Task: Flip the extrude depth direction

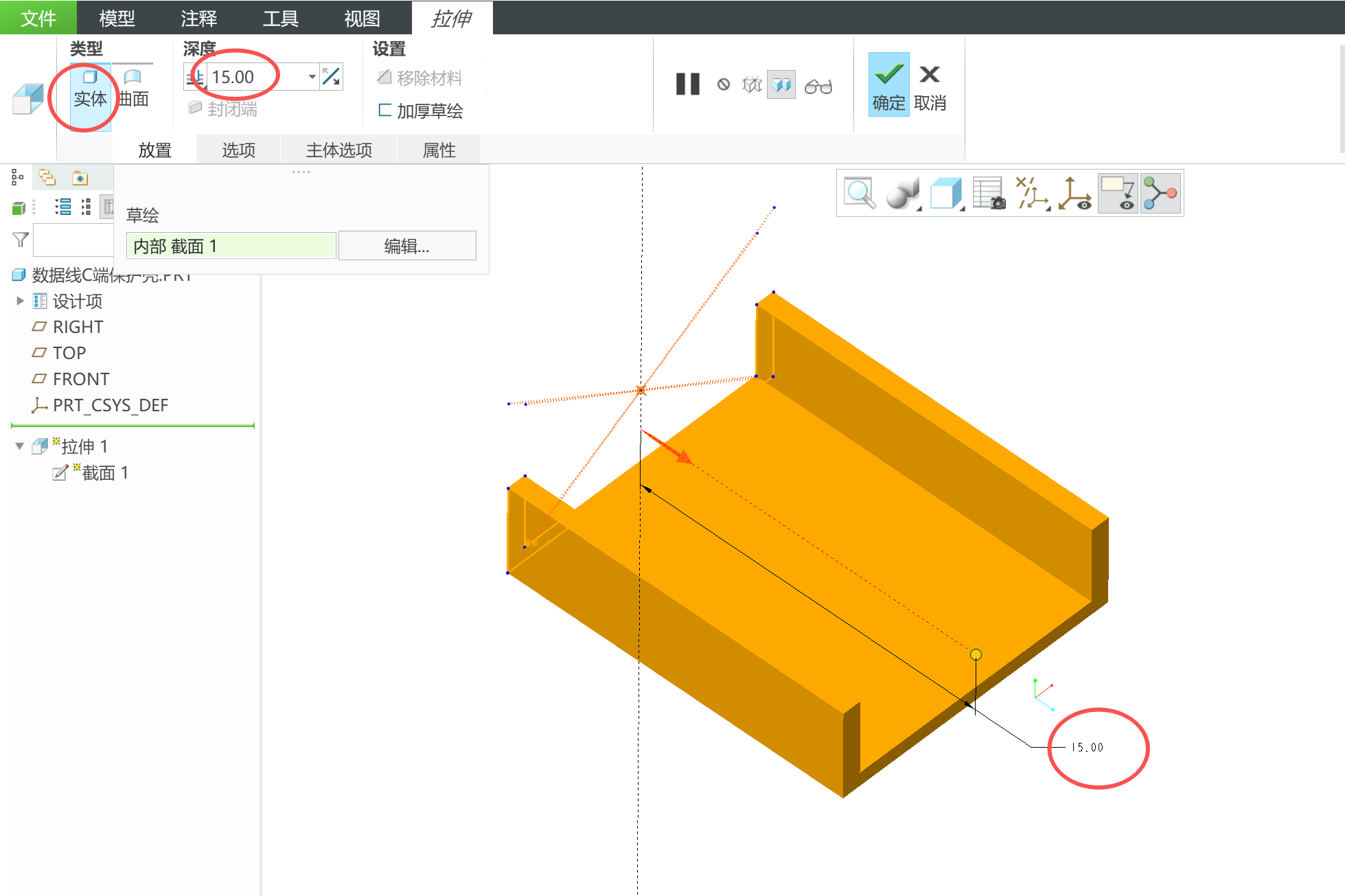Action: click(x=332, y=77)
